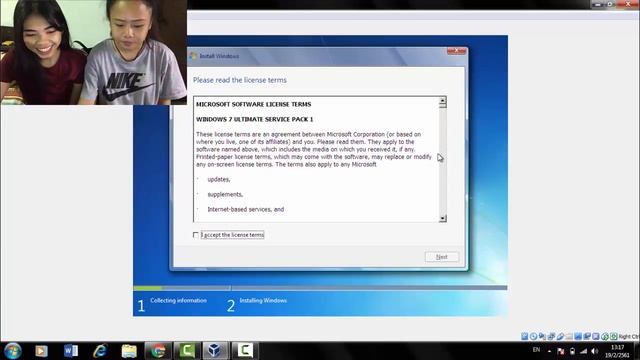Image resolution: width=640 pixels, height=360 pixels.
Task: Switch to the white Camtasia recorder taskbar icon
Action: (x=244, y=351)
